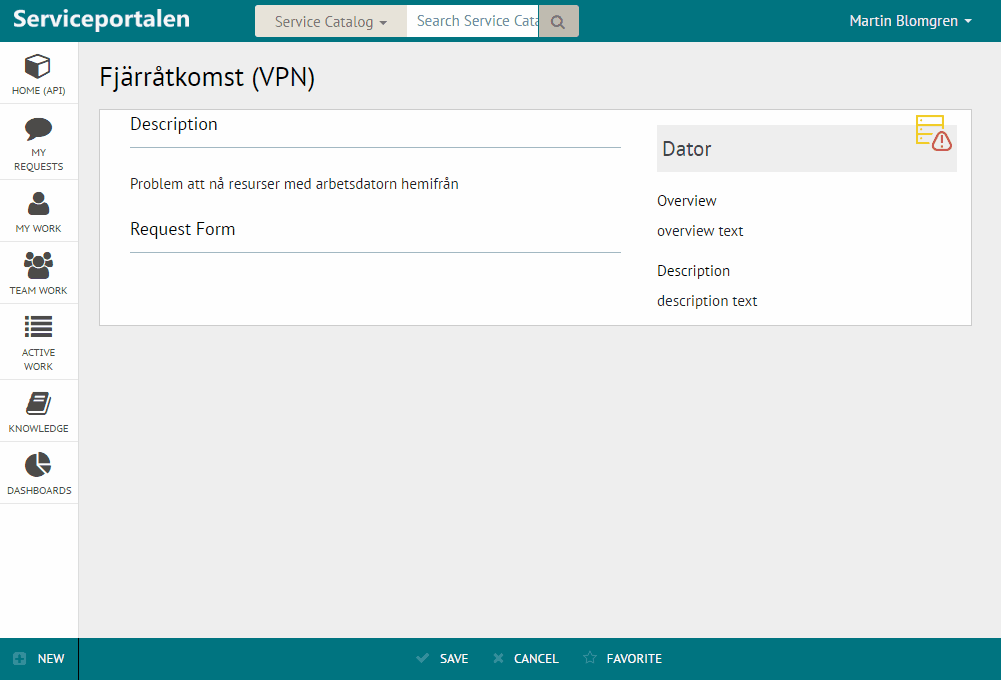Click the Overview label under Dator

[x=687, y=200]
